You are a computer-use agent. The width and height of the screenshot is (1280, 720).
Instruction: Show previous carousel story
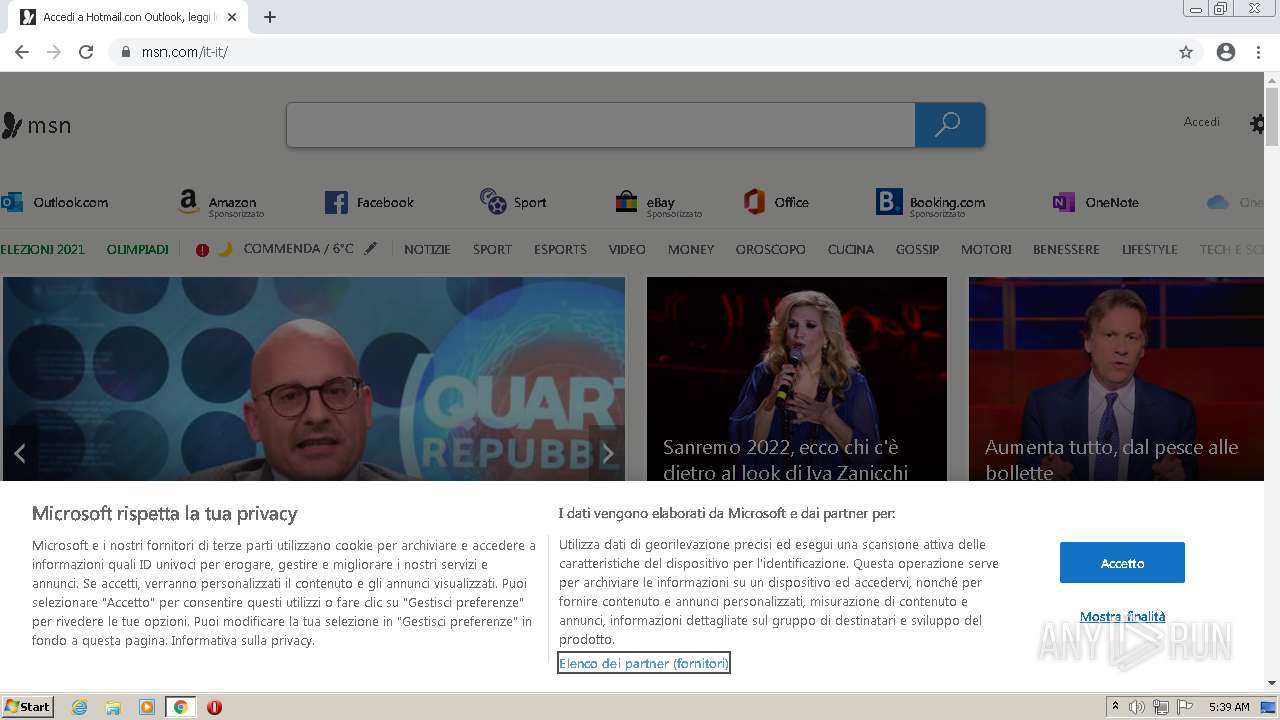(19, 453)
